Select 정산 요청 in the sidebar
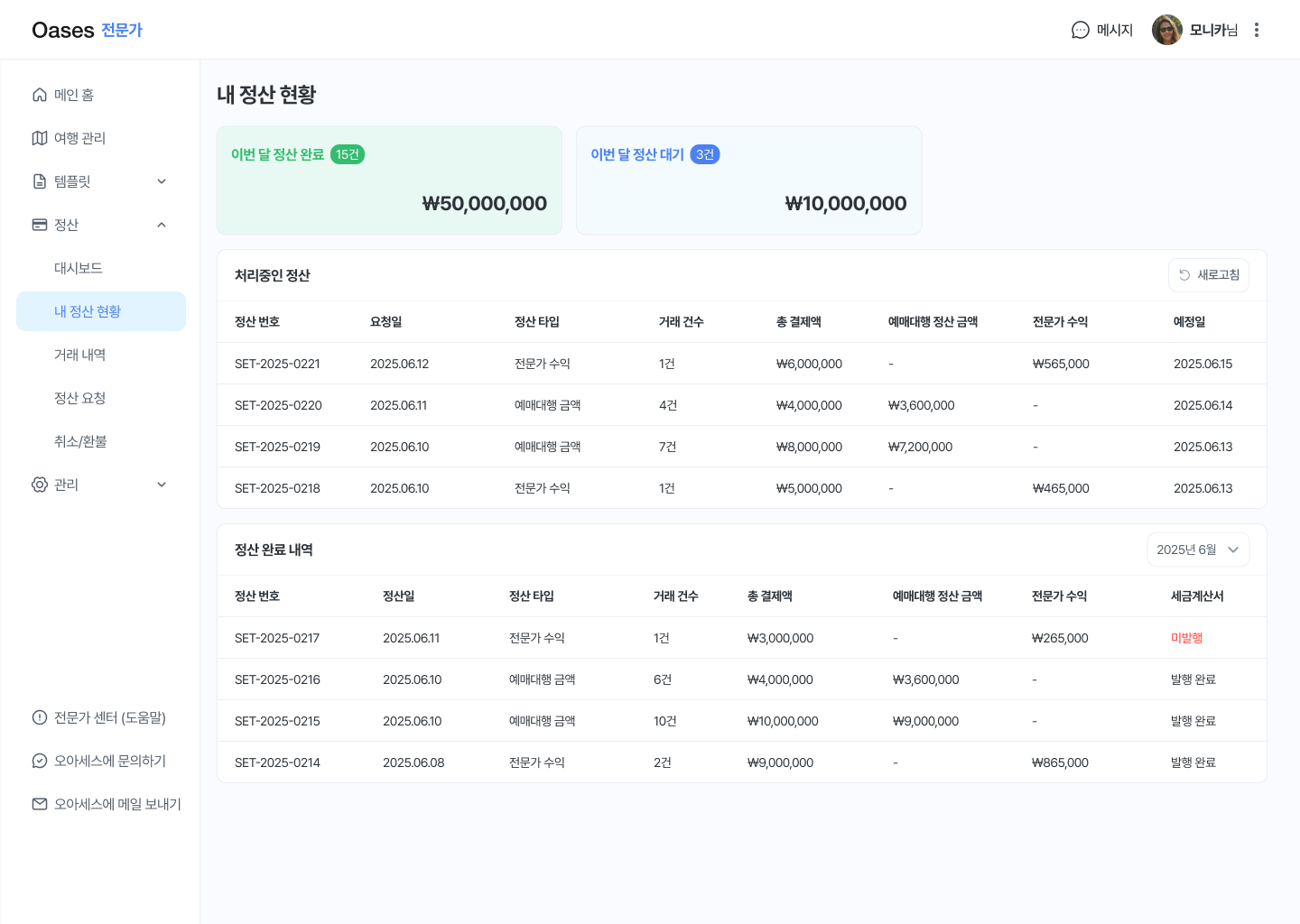Screen dimensions: 1300x924 point(79,398)
